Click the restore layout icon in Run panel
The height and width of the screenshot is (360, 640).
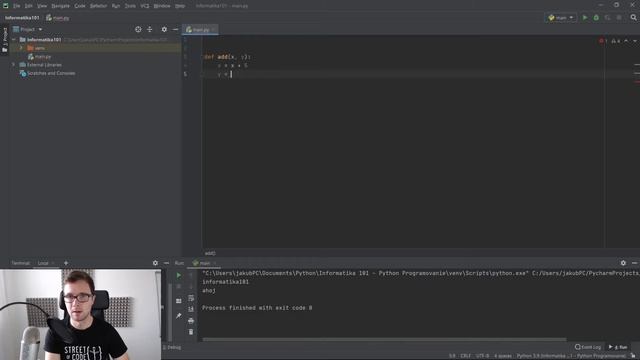point(178,301)
